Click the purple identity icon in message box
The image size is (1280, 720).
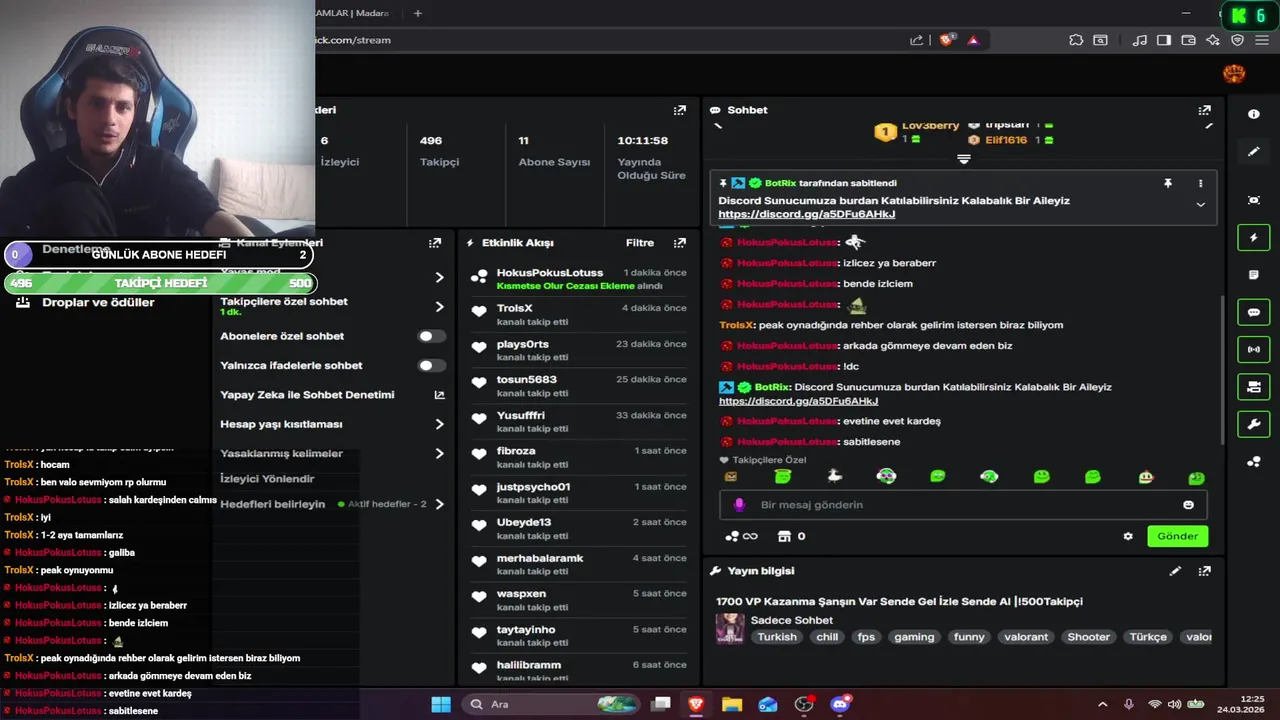click(740, 505)
